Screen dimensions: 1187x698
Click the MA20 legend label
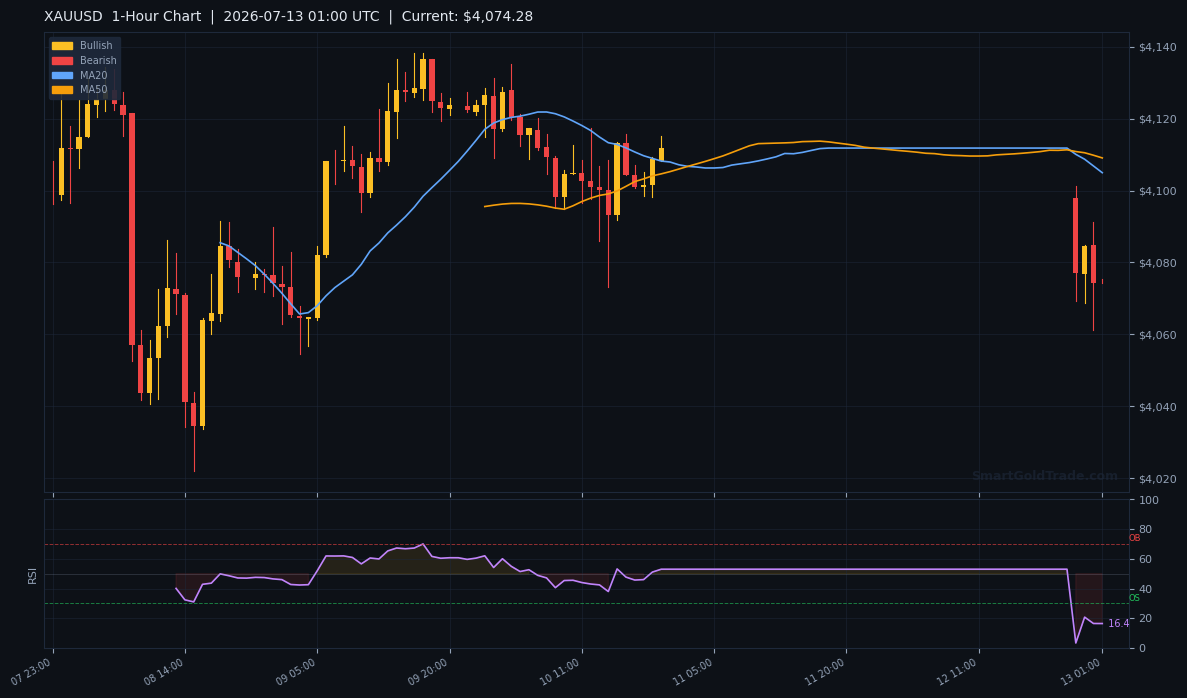(94, 75)
